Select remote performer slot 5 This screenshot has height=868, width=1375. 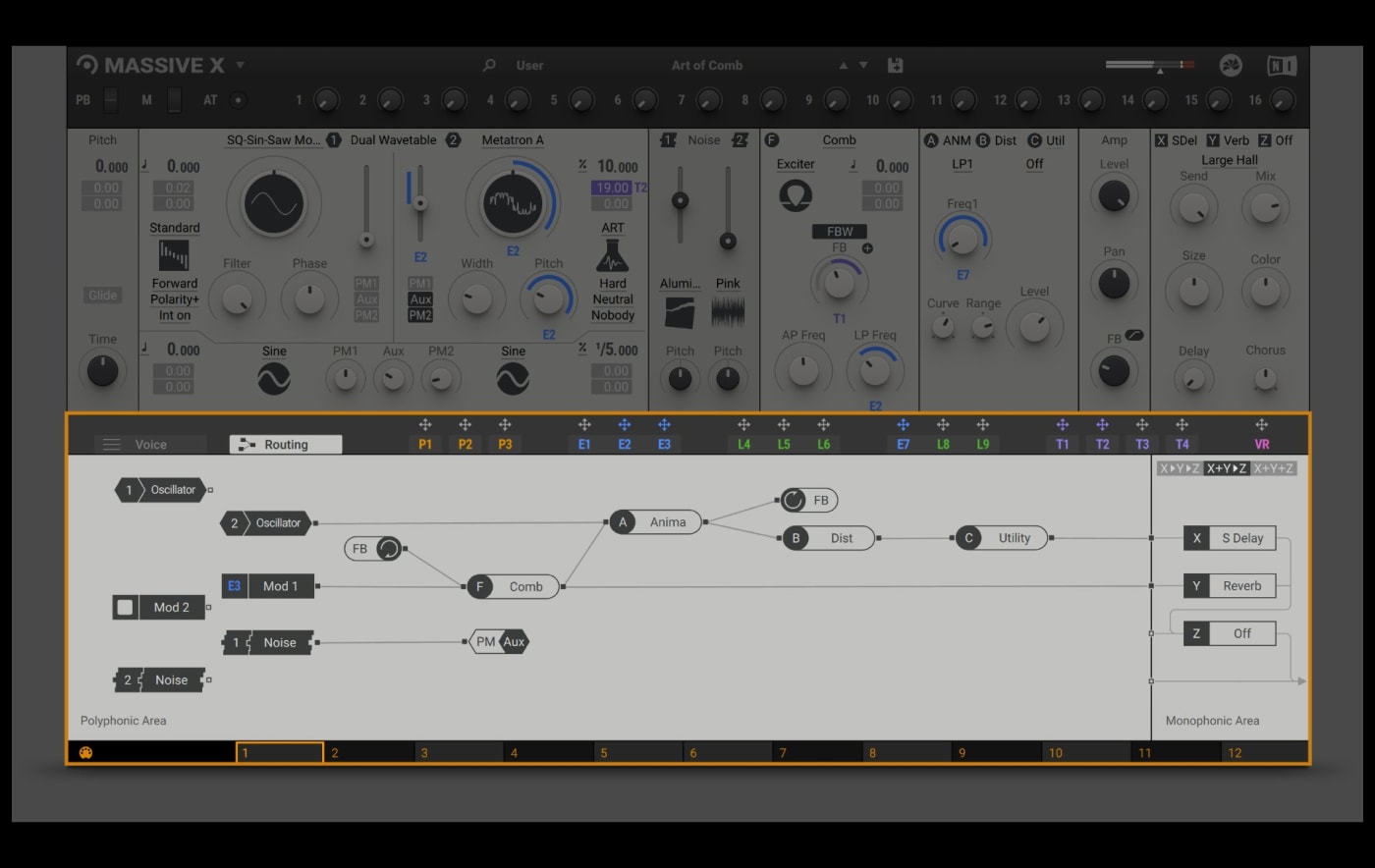[x=638, y=753]
